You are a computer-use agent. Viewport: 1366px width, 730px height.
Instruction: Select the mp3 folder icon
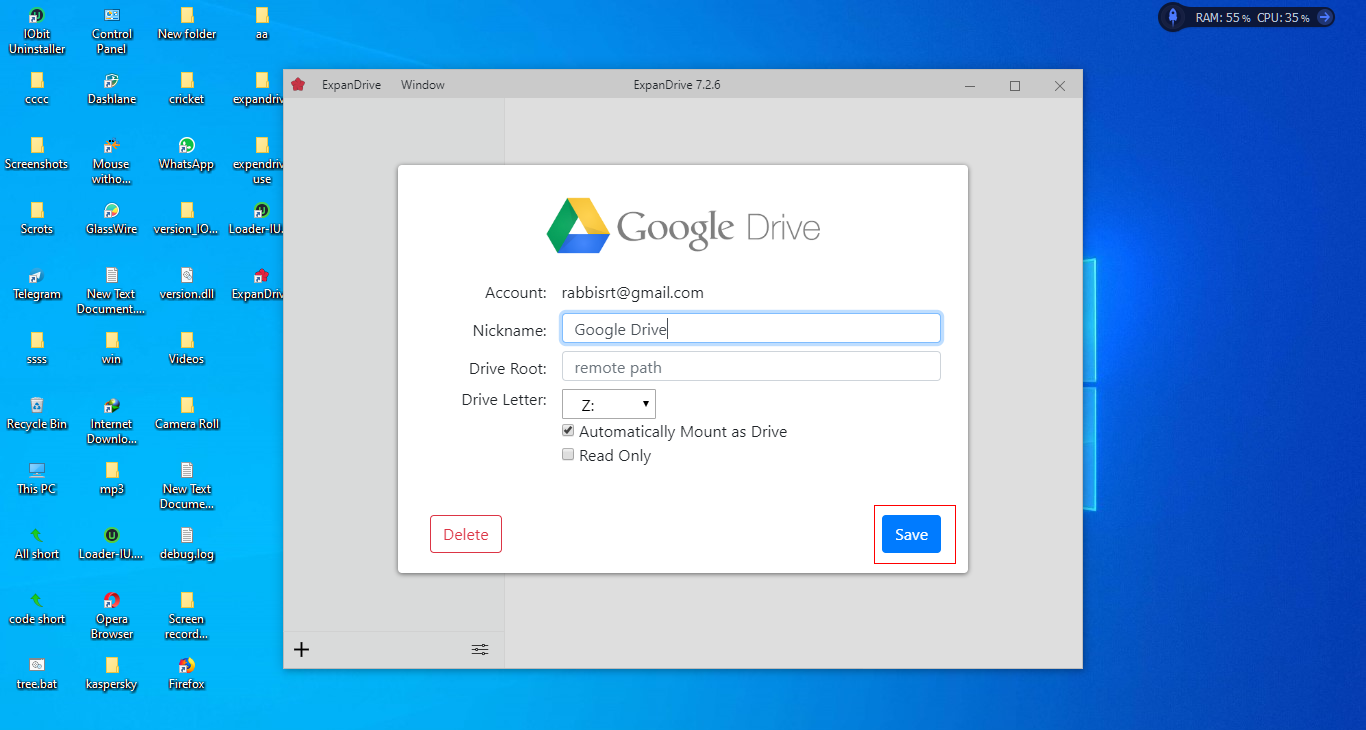[x=112, y=471]
